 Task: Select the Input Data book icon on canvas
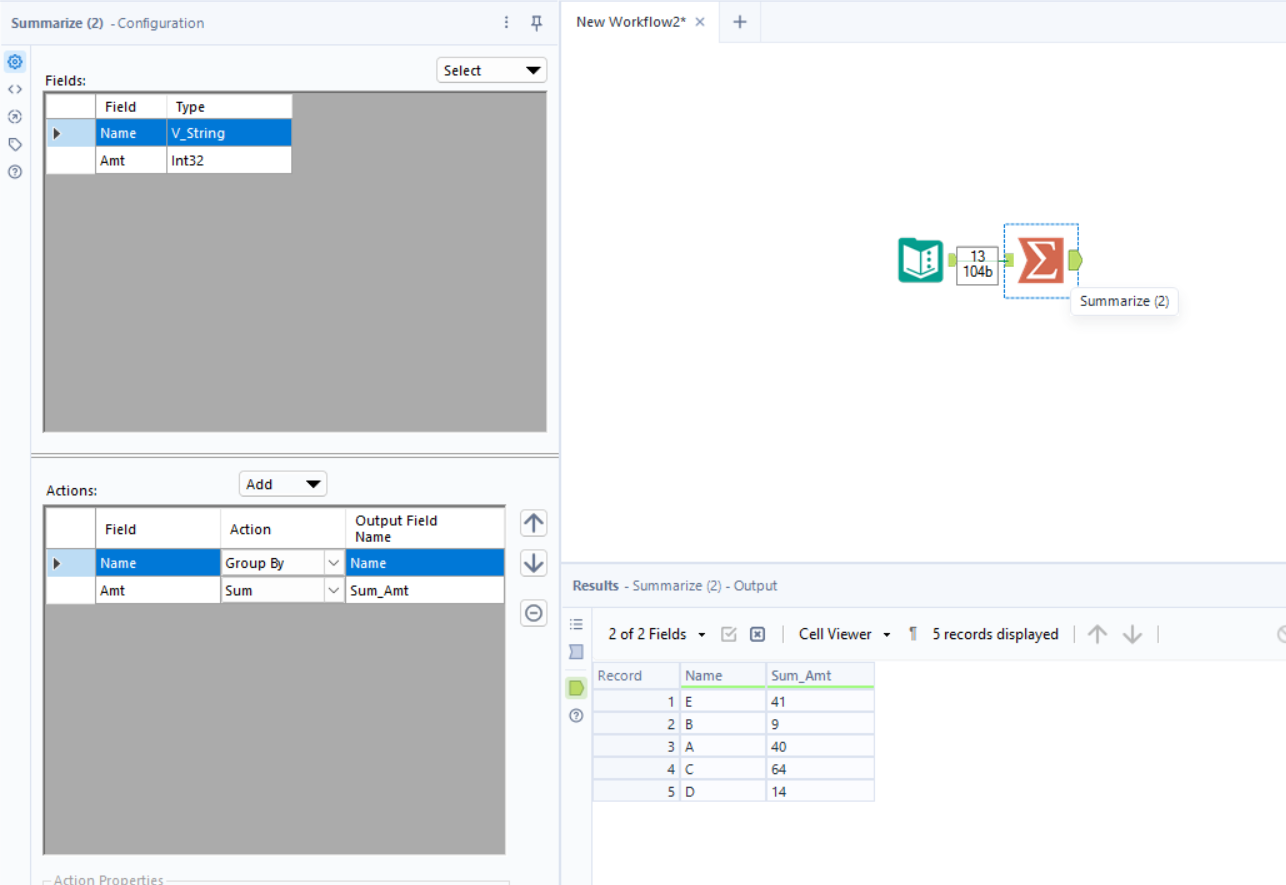[x=920, y=260]
